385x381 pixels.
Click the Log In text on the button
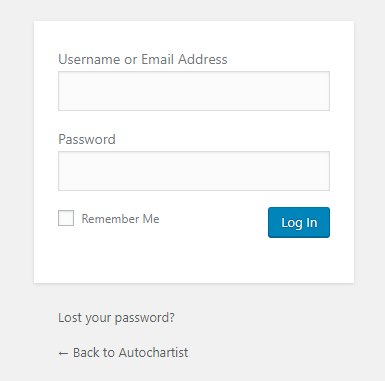[x=299, y=223]
